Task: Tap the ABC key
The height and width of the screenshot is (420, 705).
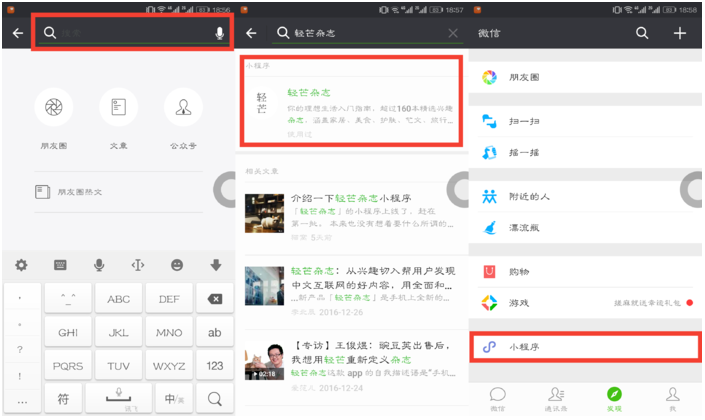Action: [119, 299]
